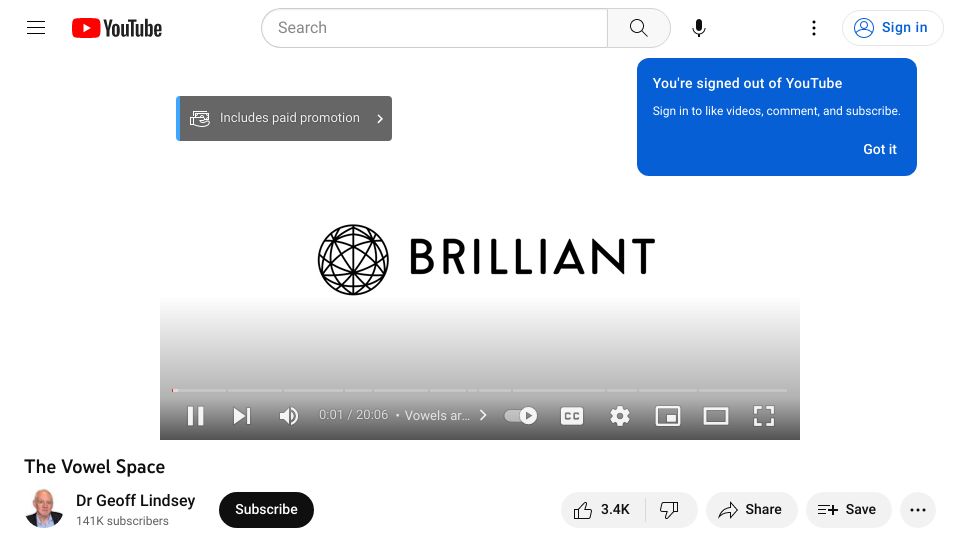Expand the chapter title Vowels ar...

tap(446, 416)
